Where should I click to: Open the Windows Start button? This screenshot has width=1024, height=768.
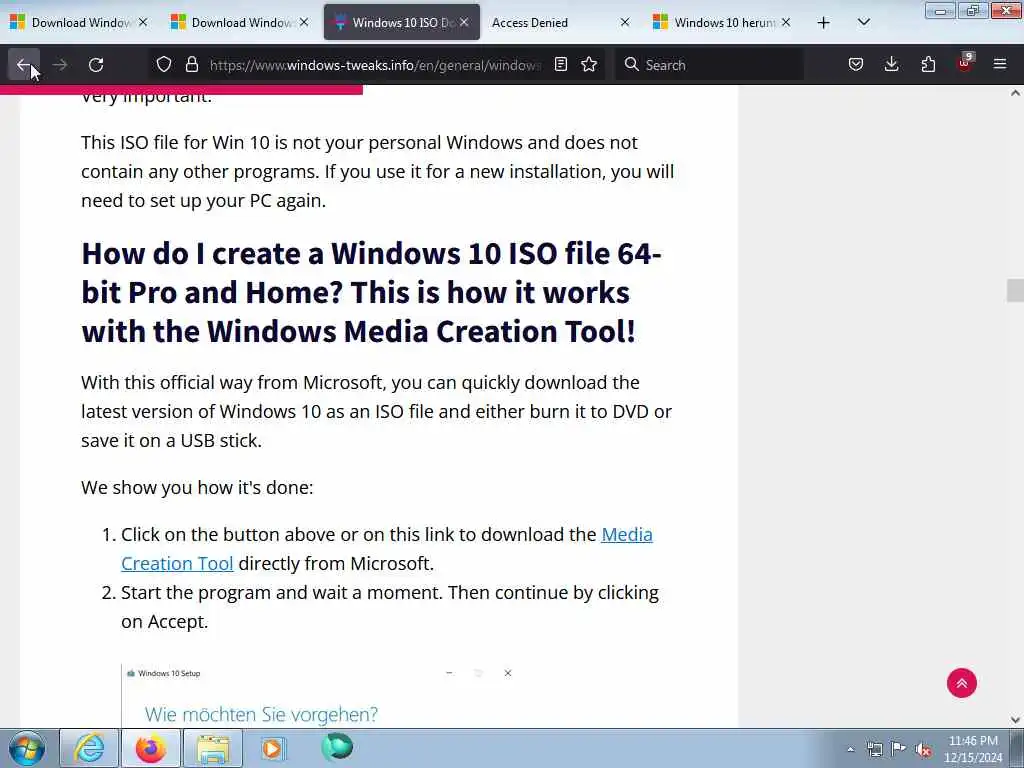27,748
